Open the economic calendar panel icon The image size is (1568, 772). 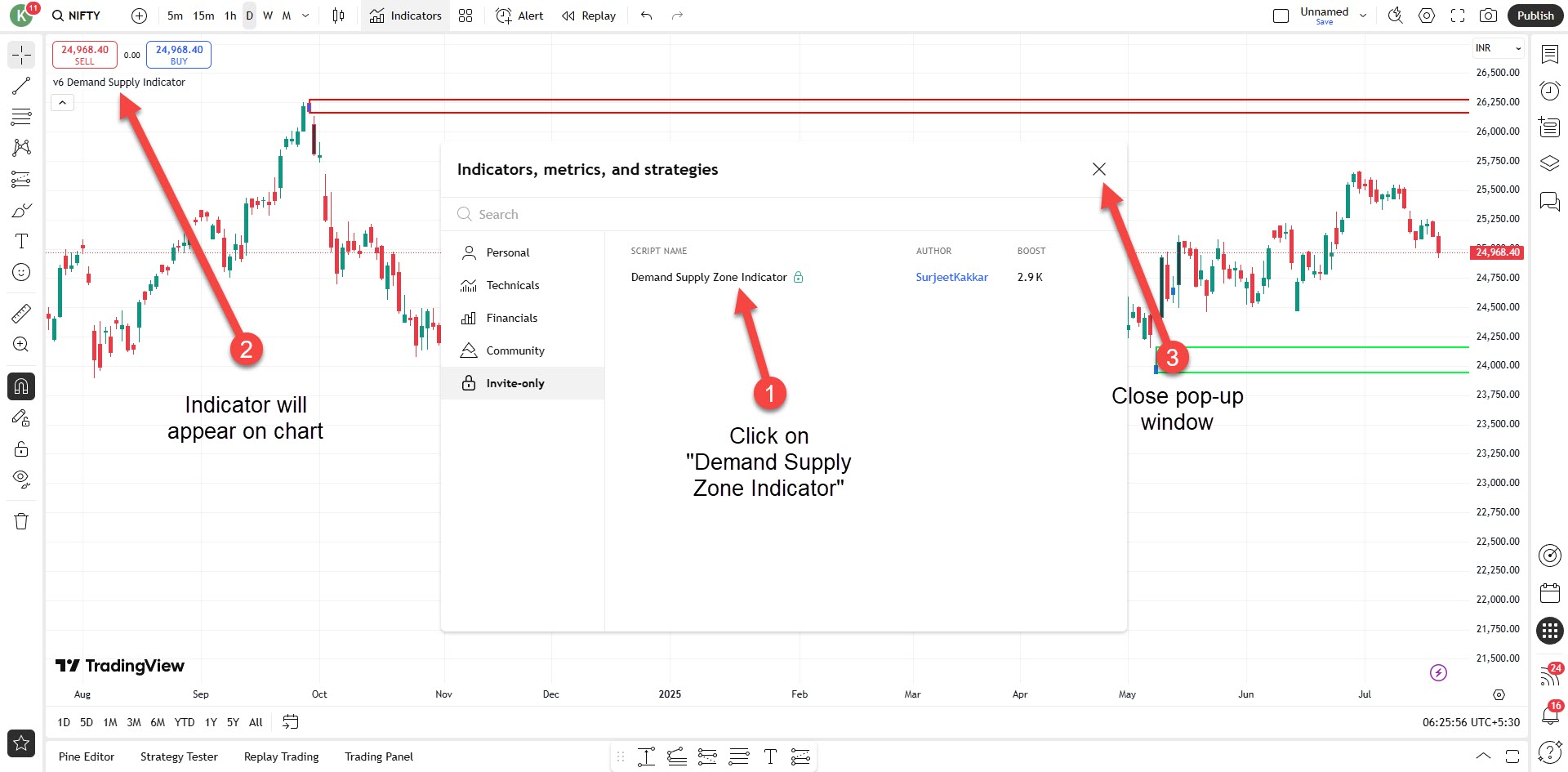1550,592
